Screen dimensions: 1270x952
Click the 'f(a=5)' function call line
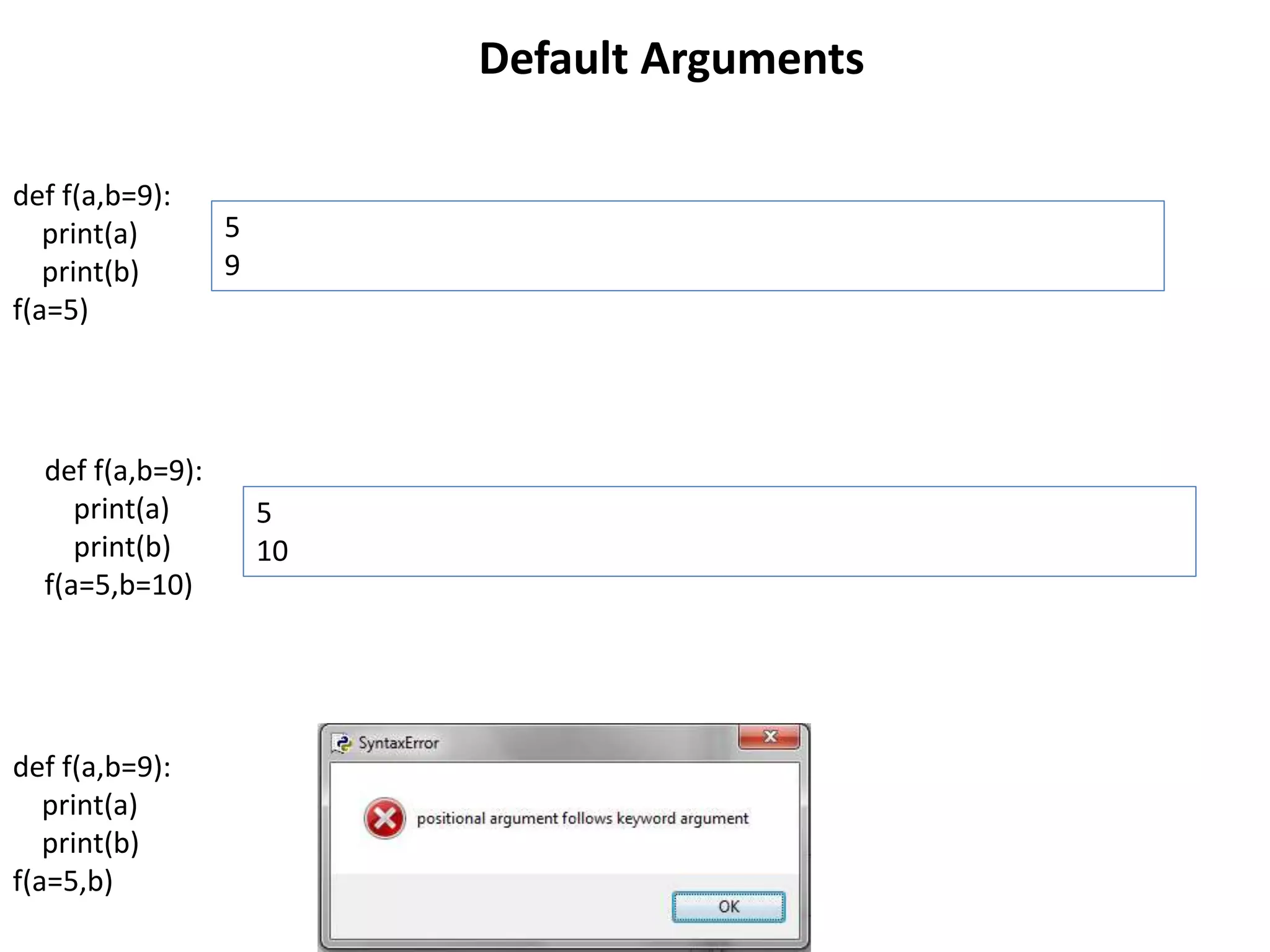click(x=51, y=310)
